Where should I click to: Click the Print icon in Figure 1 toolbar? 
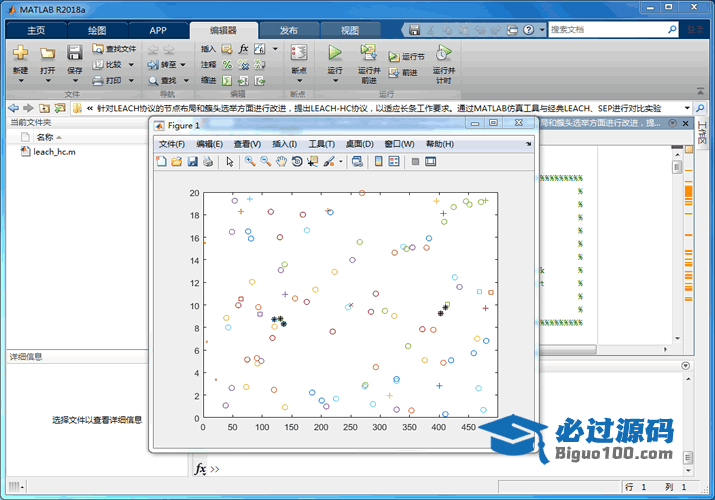pos(208,161)
